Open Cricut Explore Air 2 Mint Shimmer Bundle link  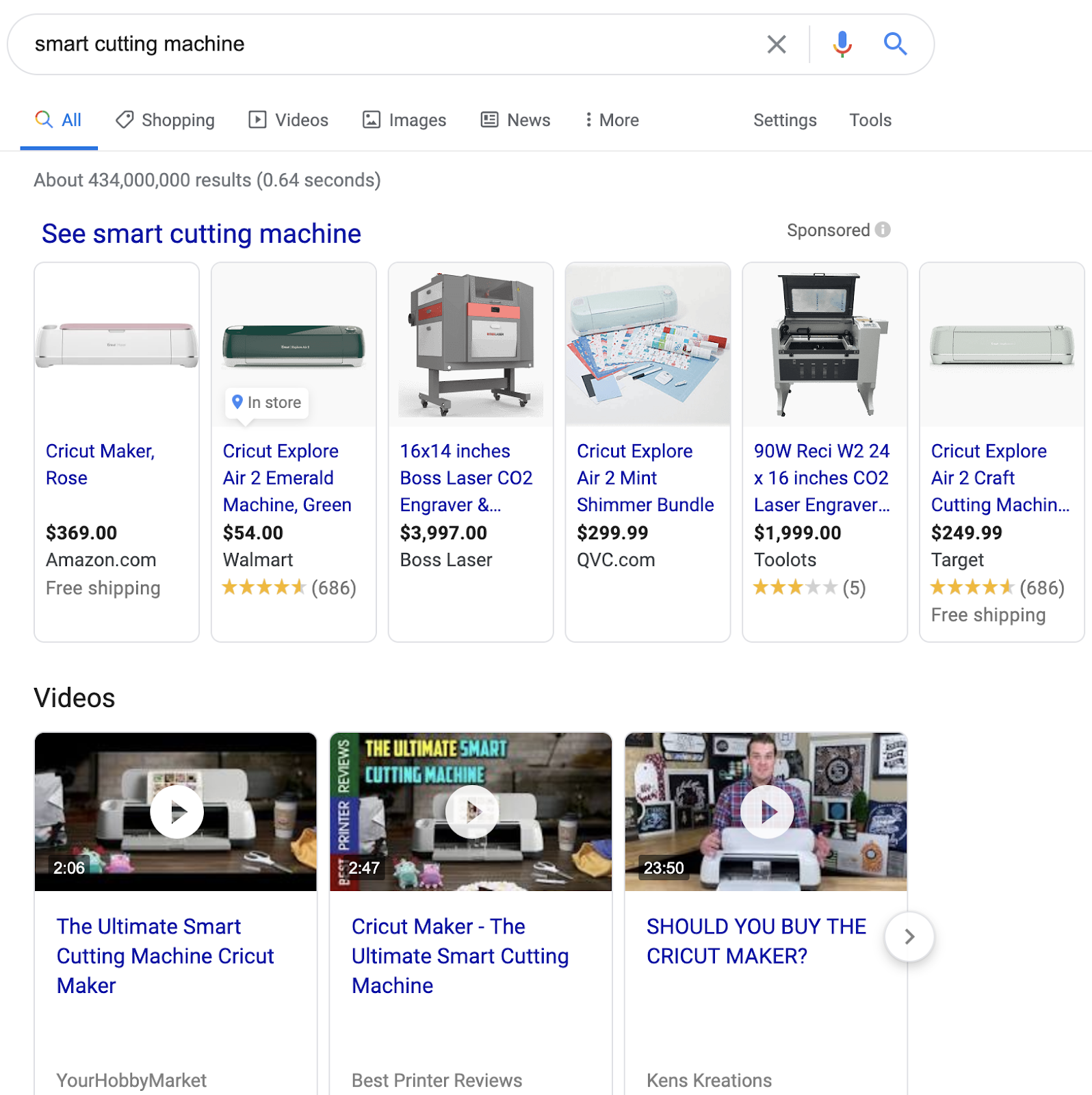pyautogui.click(x=645, y=478)
